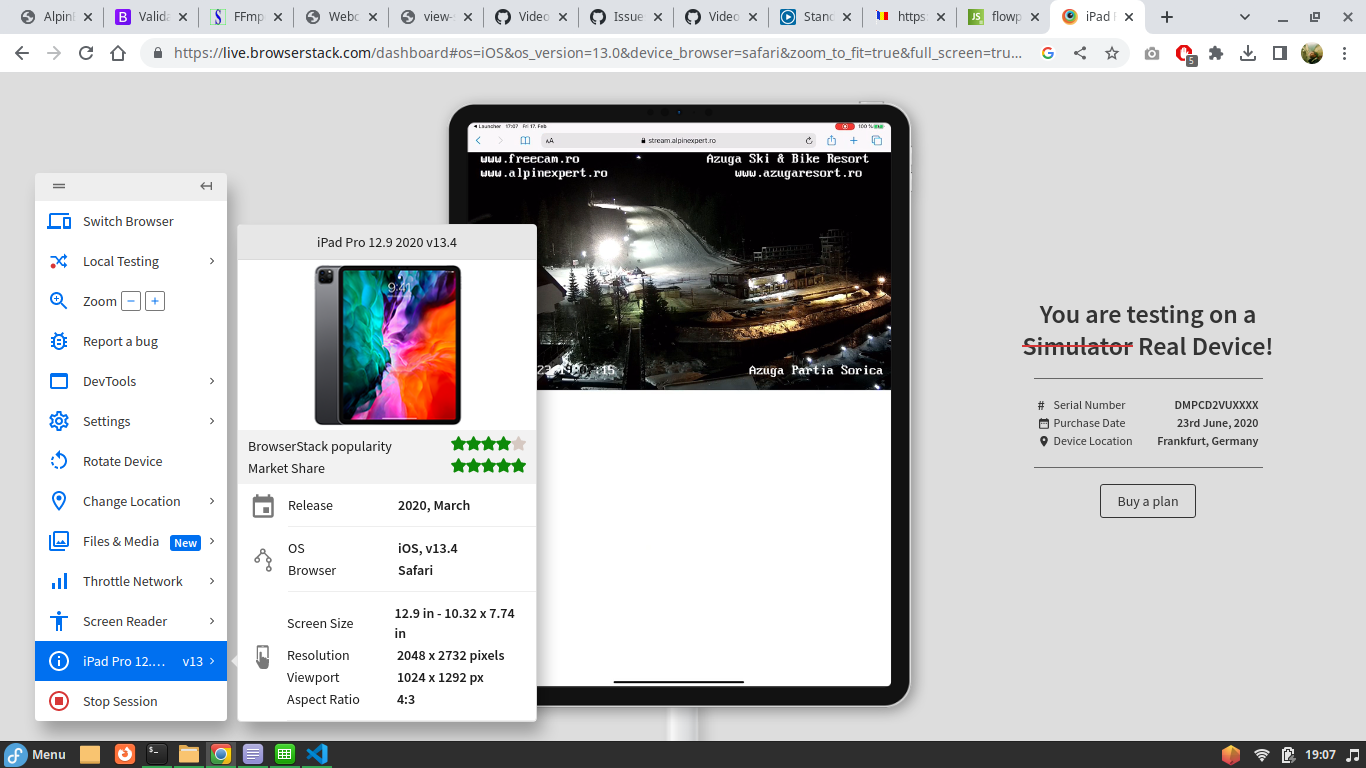The height and width of the screenshot is (768, 1366).
Task: Click the Files & Media icon
Action: click(59, 541)
